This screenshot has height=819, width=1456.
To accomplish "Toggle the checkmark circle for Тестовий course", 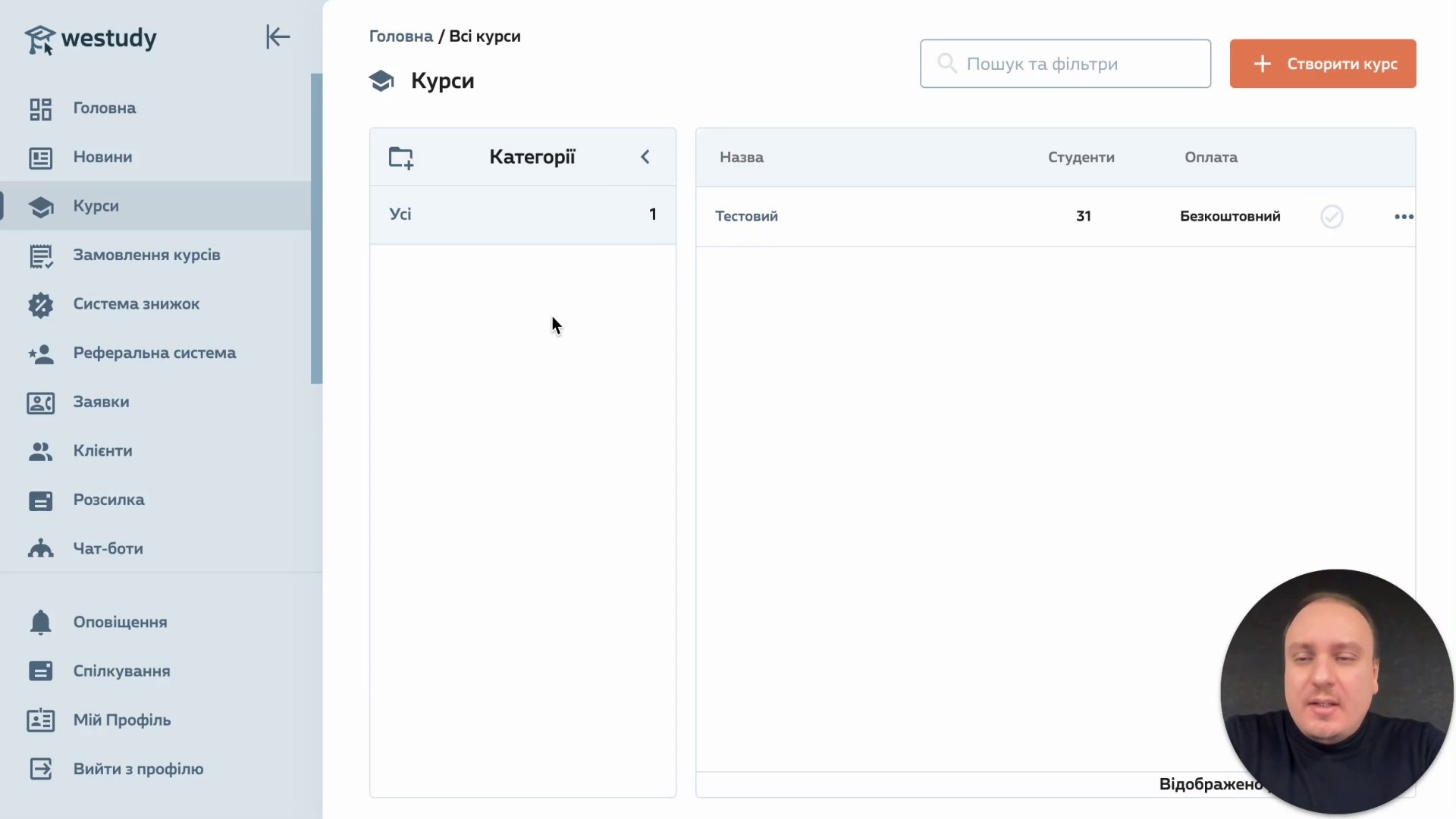I will pyautogui.click(x=1331, y=217).
